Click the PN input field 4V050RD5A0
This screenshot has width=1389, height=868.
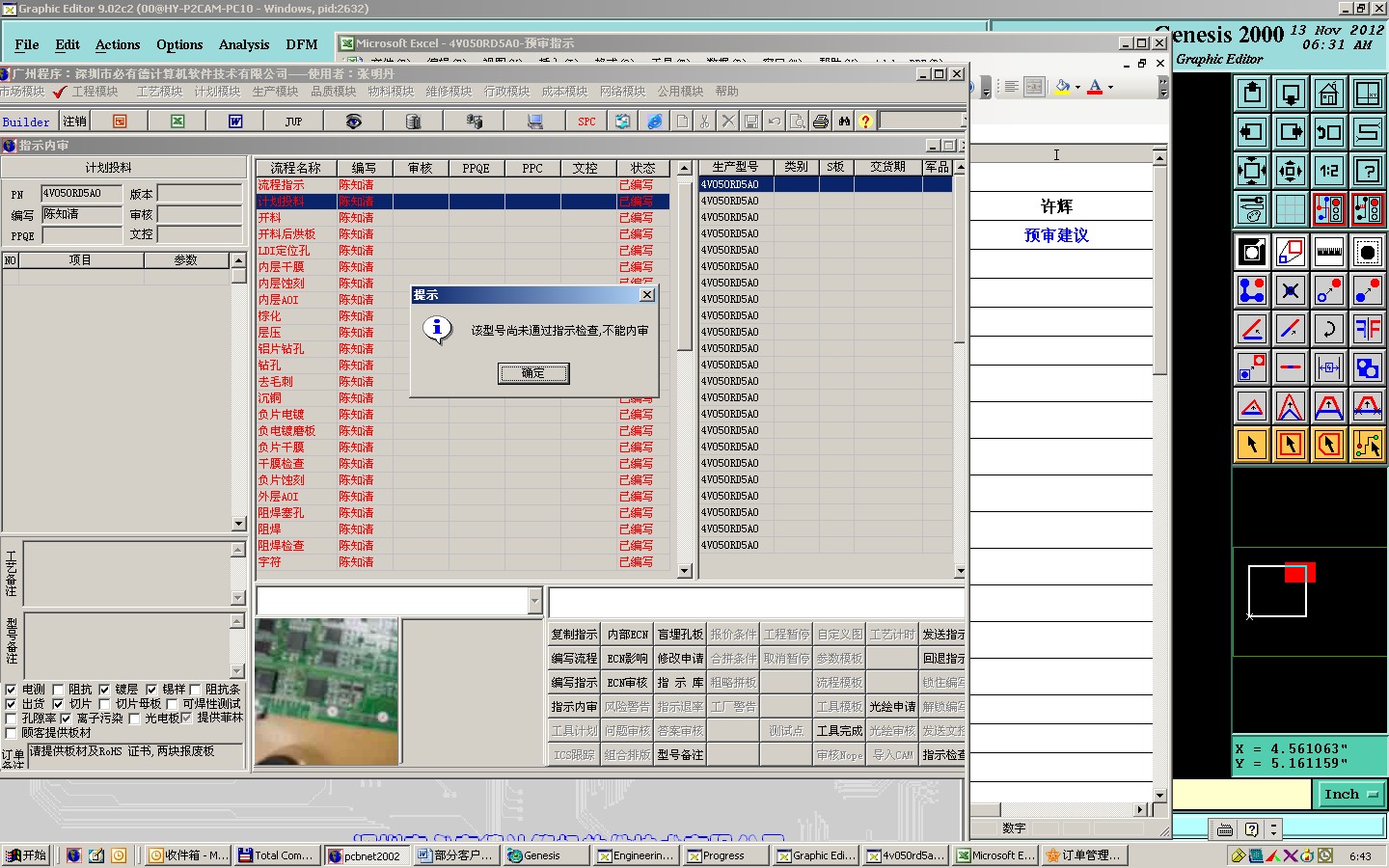click(x=81, y=193)
